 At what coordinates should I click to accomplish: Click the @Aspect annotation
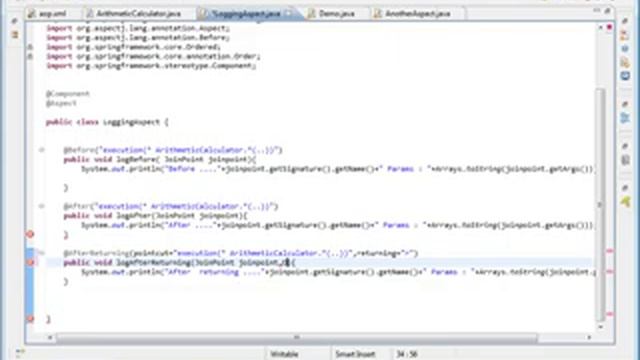click(x=61, y=103)
